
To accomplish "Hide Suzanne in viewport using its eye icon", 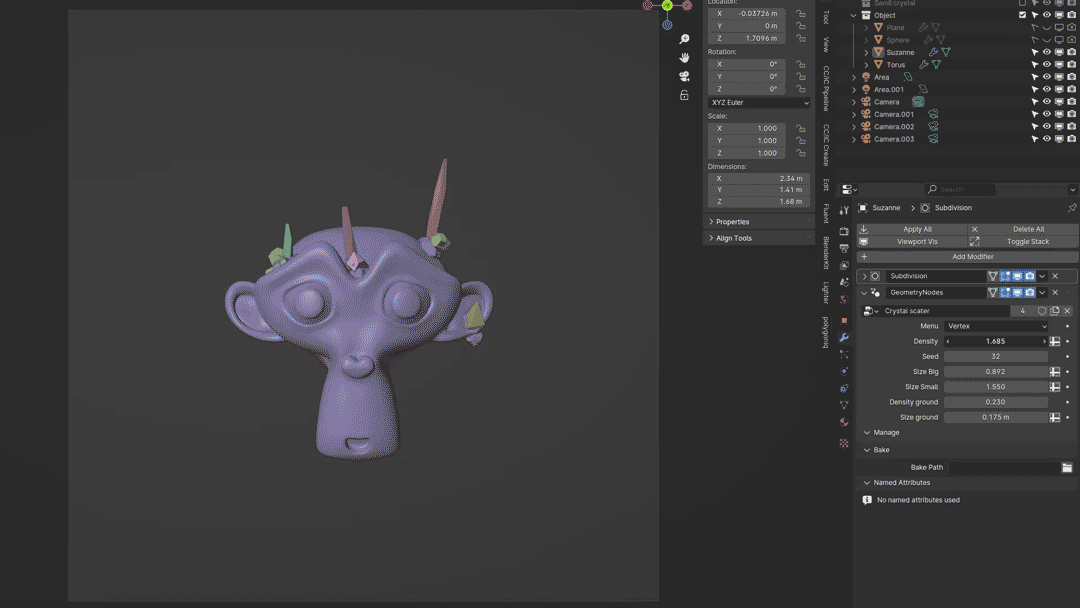I will tap(1047, 52).
